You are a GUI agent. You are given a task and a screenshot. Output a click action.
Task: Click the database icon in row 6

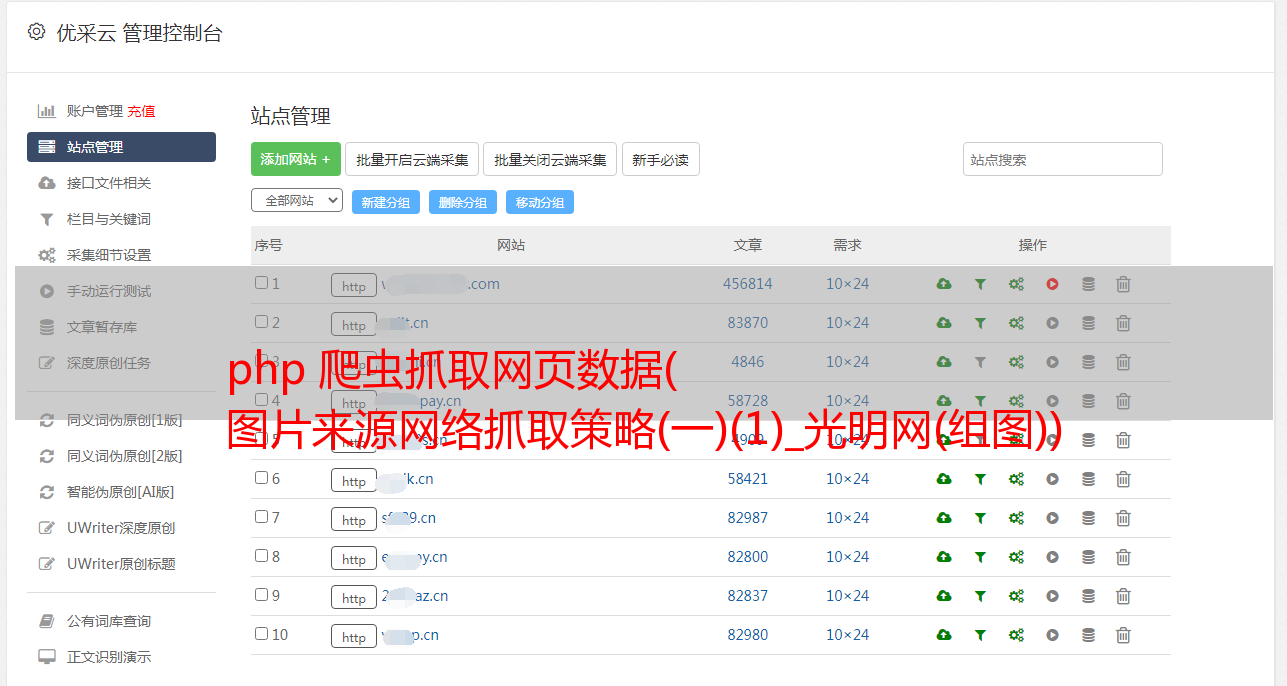coord(1088,479)
